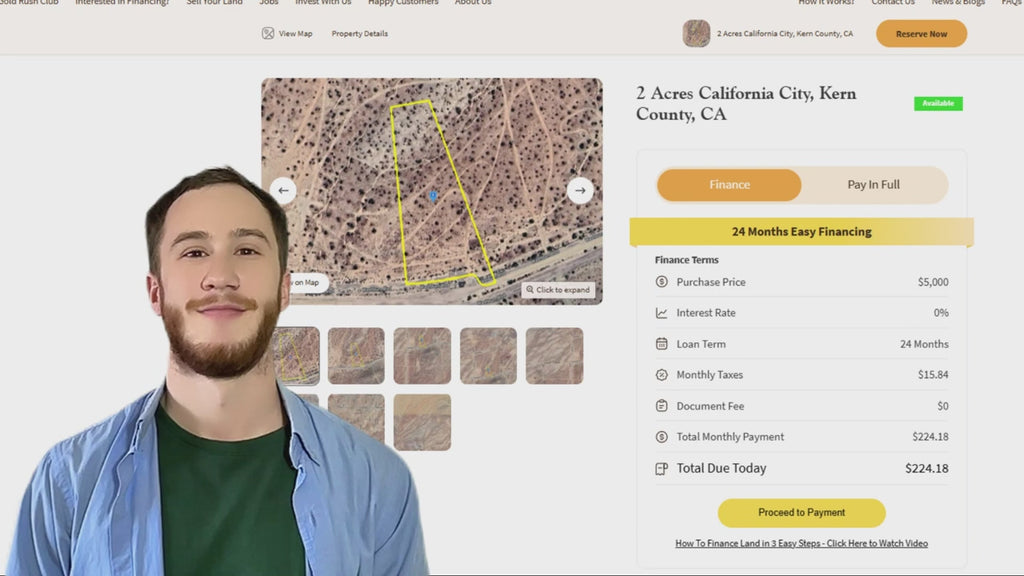This screenshot has height=576, width=1024.
Task: Click the Interest Rate chart icon
Action: point(662,313)
